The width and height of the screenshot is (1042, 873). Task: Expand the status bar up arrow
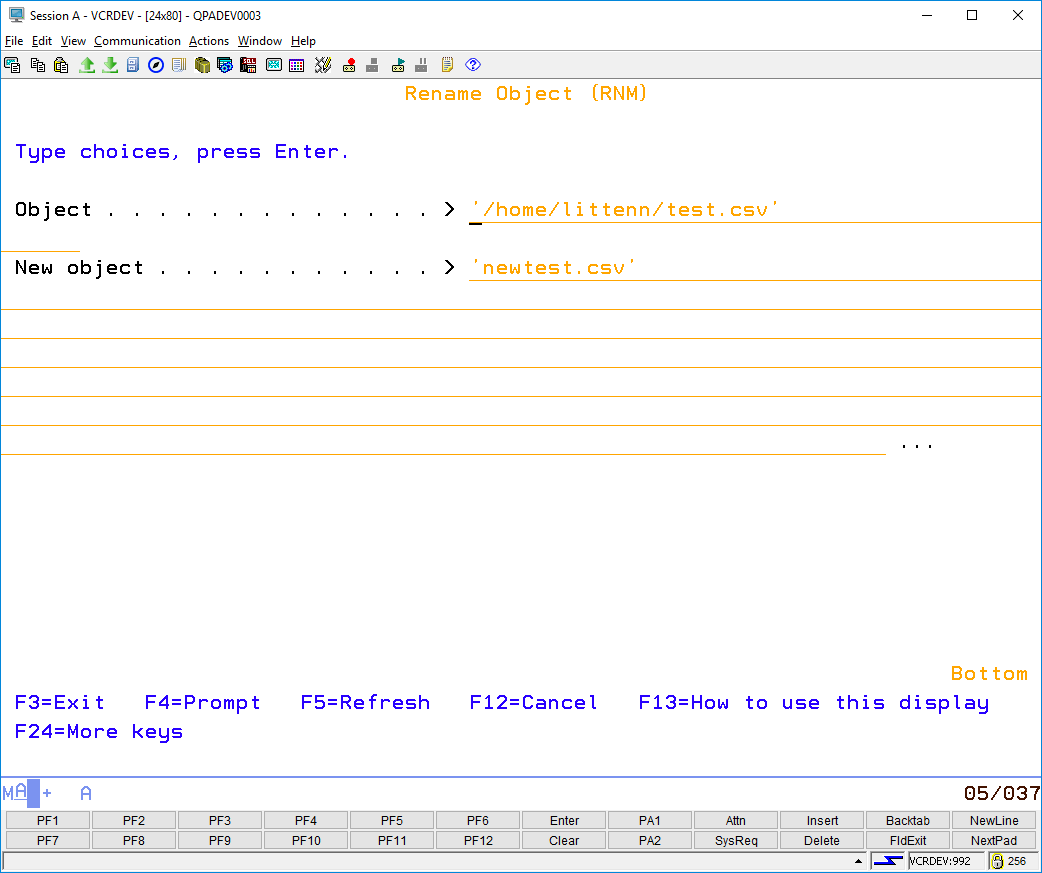(858, 861)
